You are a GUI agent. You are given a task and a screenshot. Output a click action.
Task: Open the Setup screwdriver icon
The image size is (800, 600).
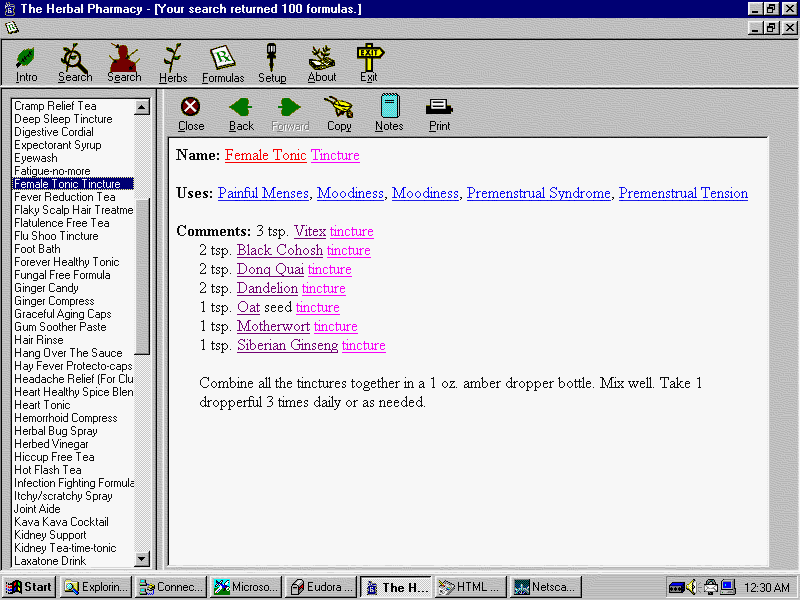[272, 64]
